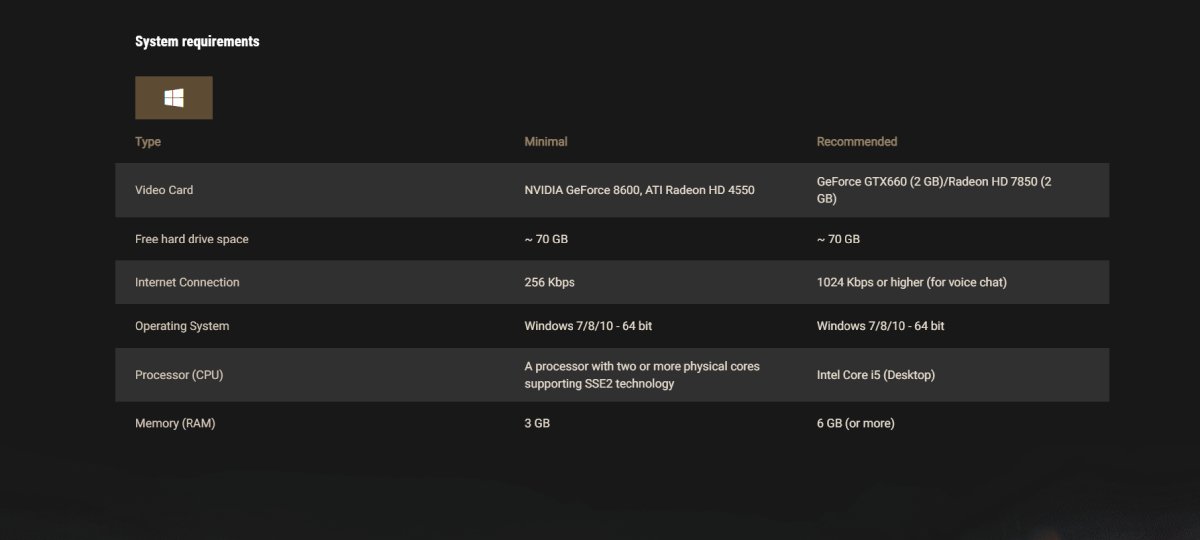Click the 3 GB memory value

537,423
